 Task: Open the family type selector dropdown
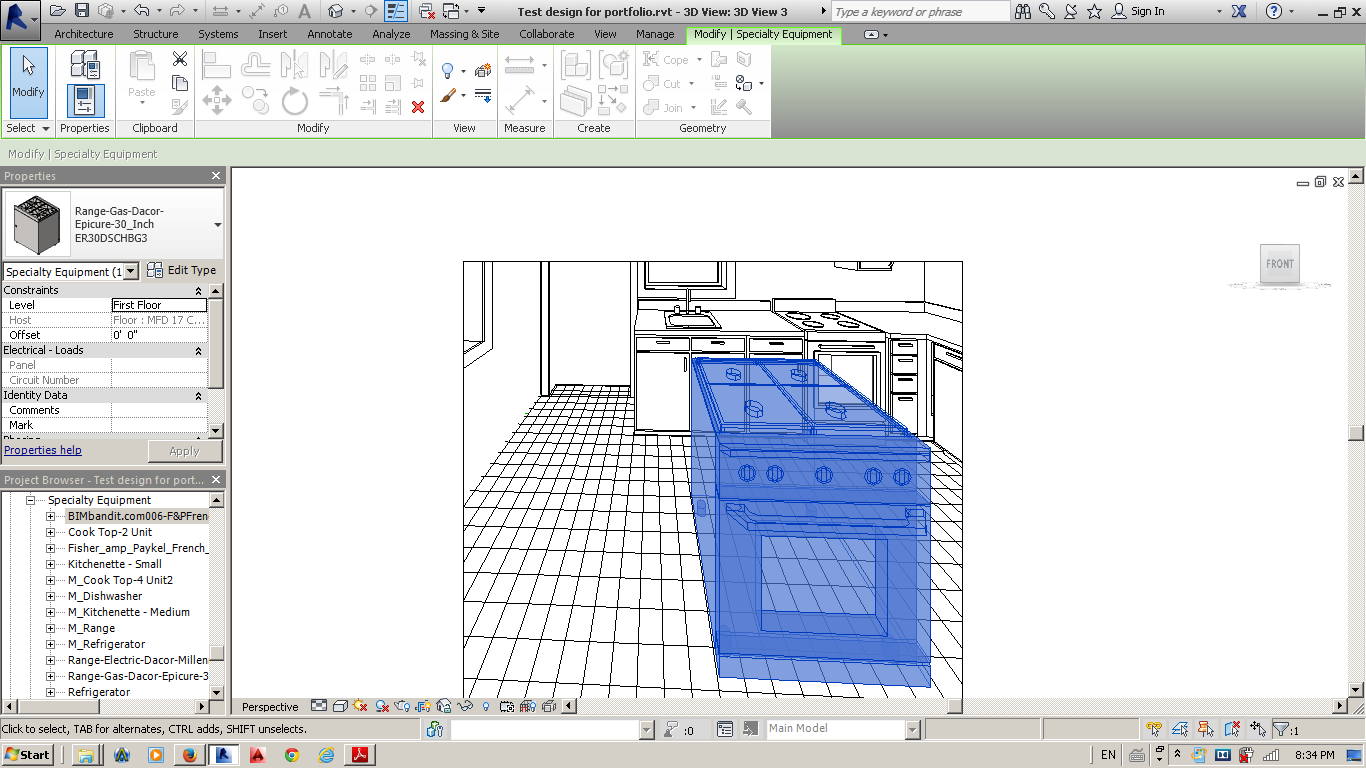217,225
